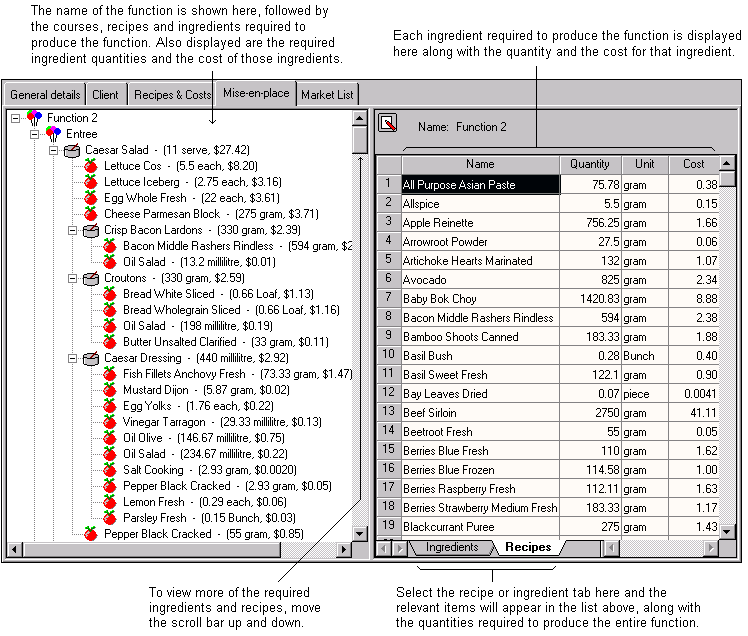Click the apple icon beside Bread Wholegrain Sliced
Screen dimensions: 748x636
click(x=110, y=310)
